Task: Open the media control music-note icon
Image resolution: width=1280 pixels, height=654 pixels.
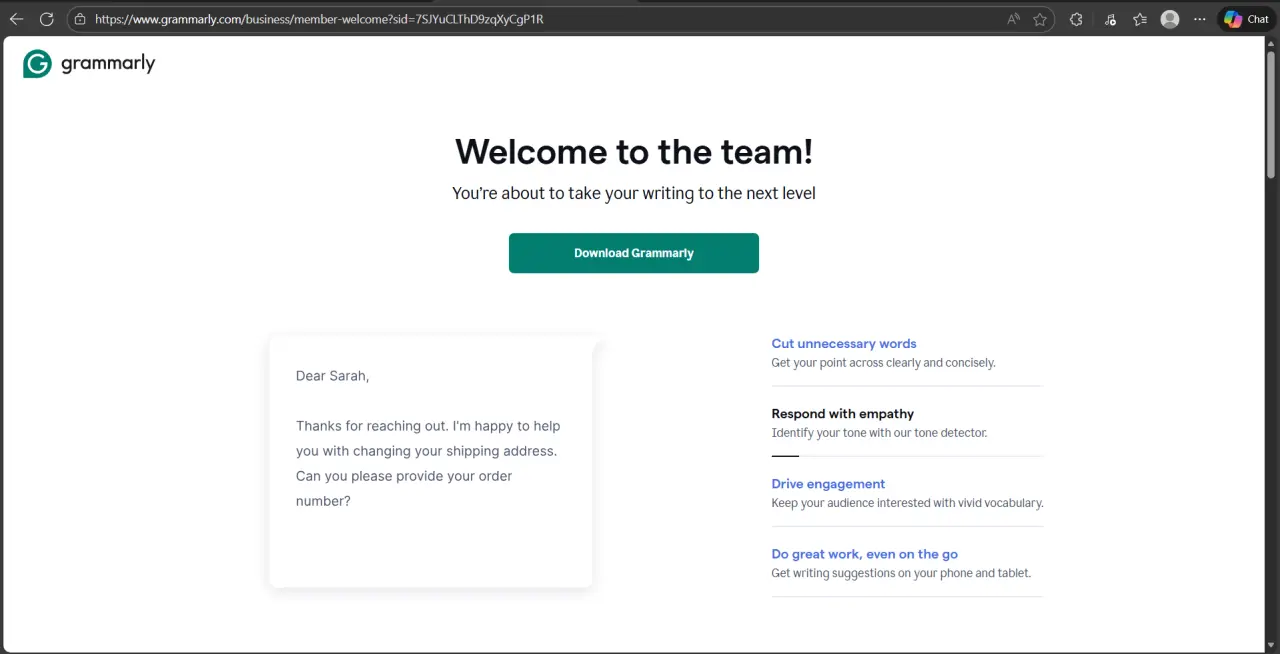Action: (x=1111, y=19)
